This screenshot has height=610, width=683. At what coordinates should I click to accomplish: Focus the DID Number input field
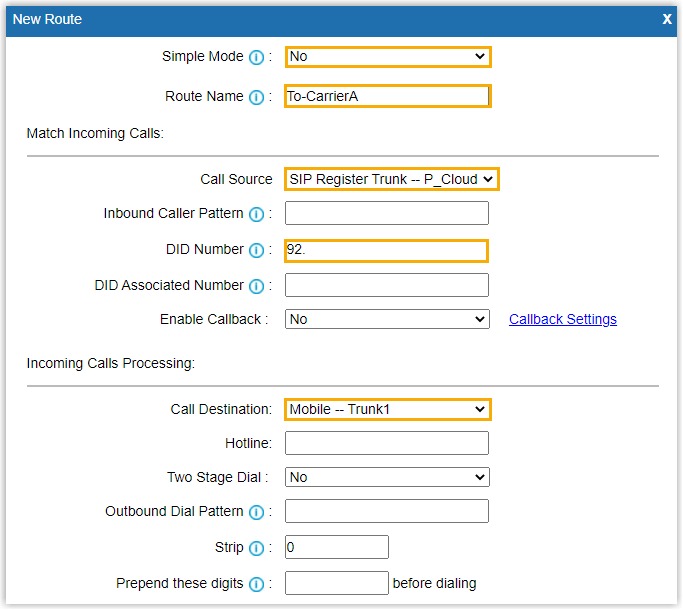[387, 251]
